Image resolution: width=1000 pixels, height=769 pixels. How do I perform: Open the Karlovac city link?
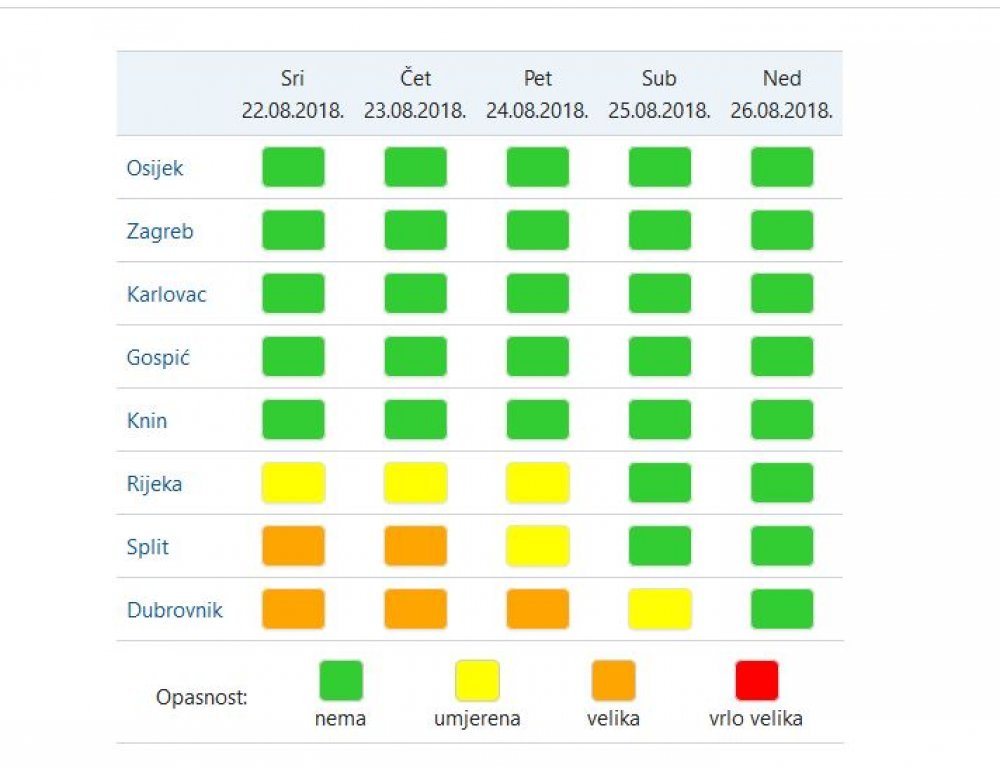tap(166, 295)
